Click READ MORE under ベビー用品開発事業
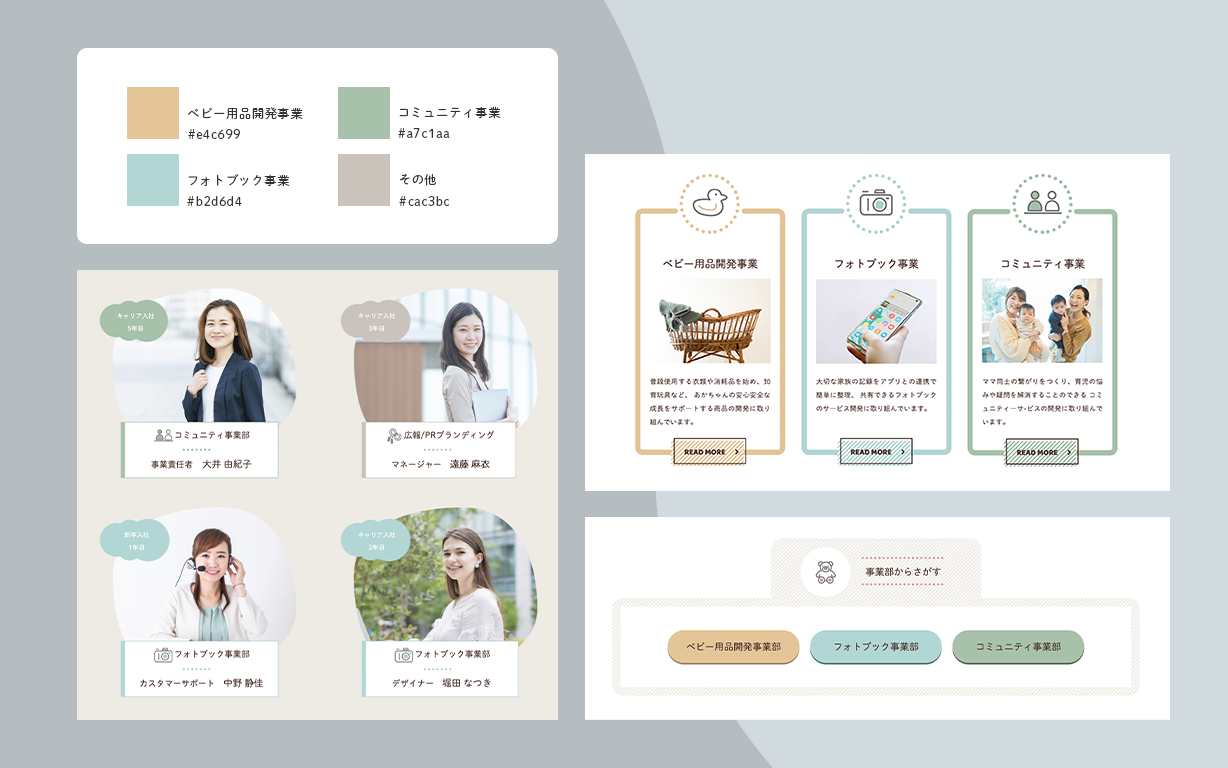The width and height of the screenshot is (1228, 768). click(709, 452)
